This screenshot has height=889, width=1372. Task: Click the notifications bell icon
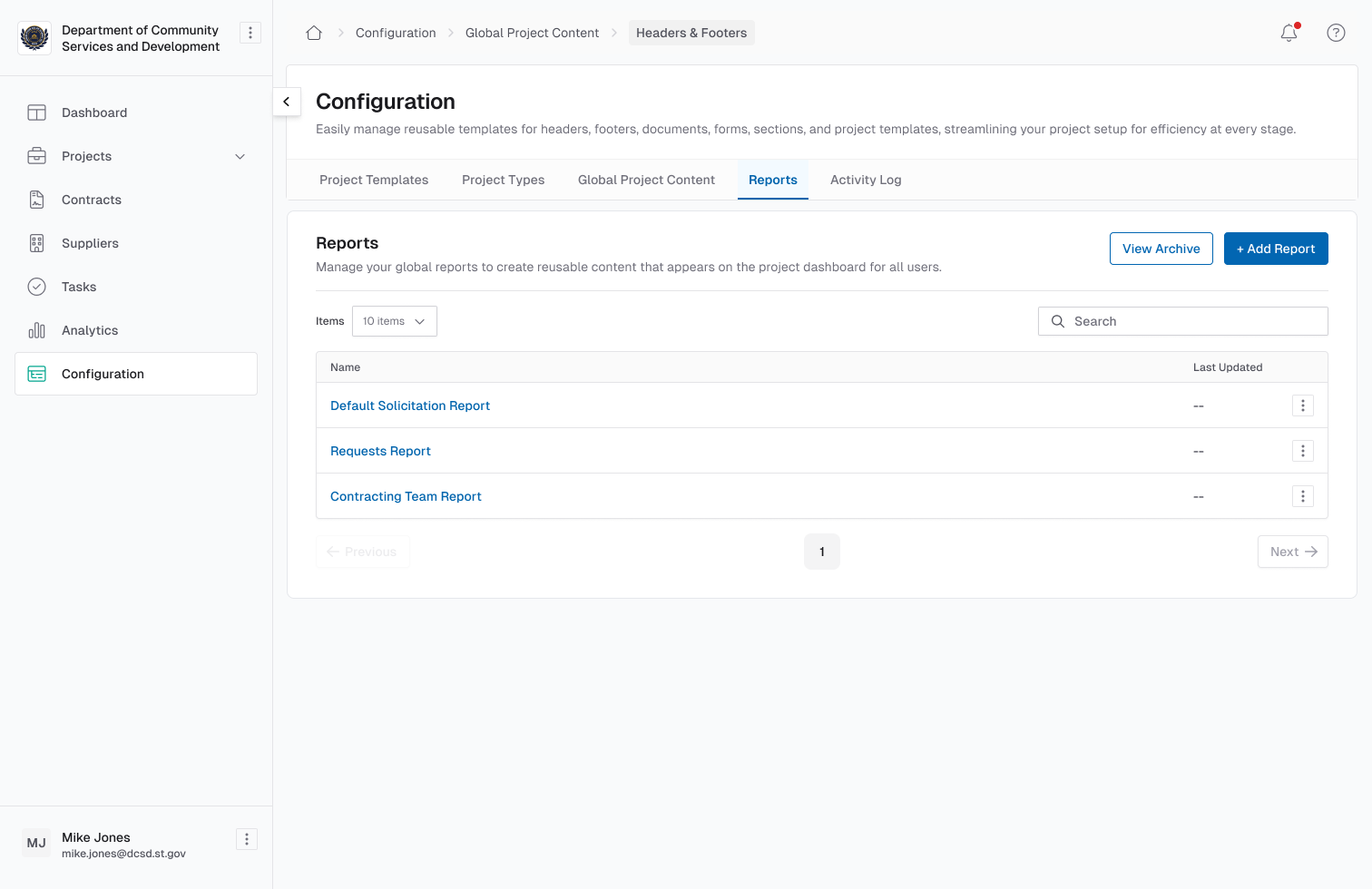1289,33
